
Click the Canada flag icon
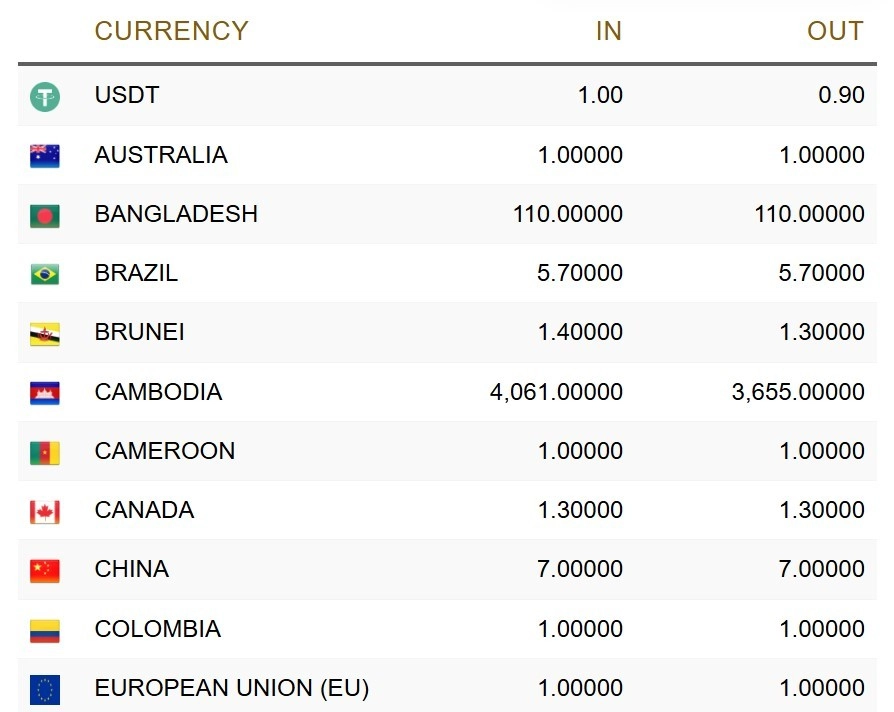pyautogui.click(x=45, y=511)
